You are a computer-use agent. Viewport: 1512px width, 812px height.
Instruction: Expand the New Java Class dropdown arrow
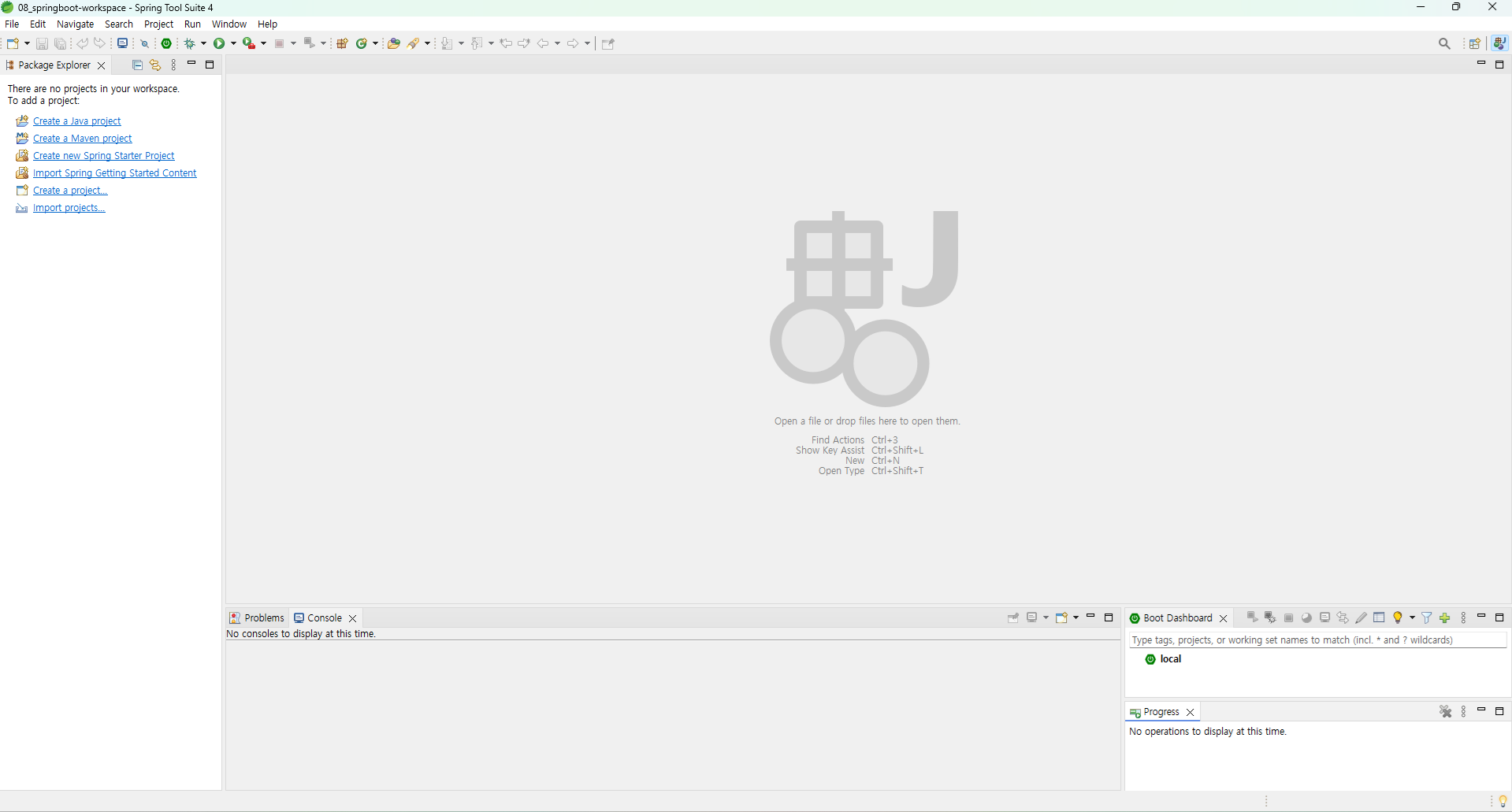pos(376,43)
